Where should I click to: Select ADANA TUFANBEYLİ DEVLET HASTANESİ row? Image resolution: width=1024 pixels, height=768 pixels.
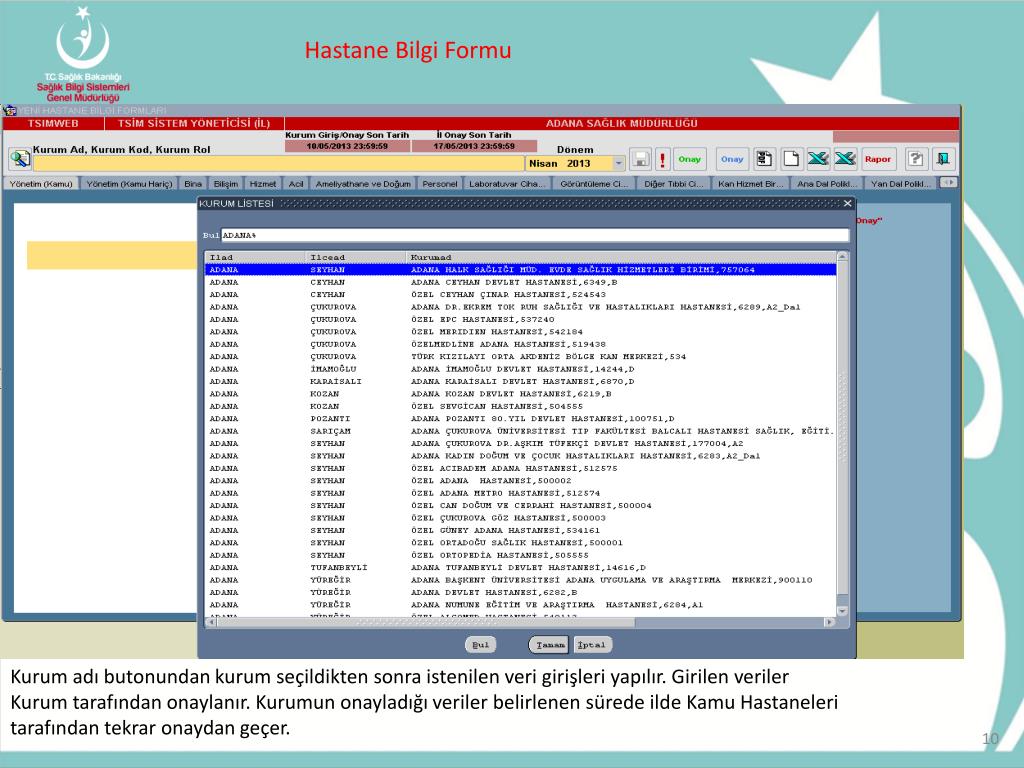tap(520, 568)
